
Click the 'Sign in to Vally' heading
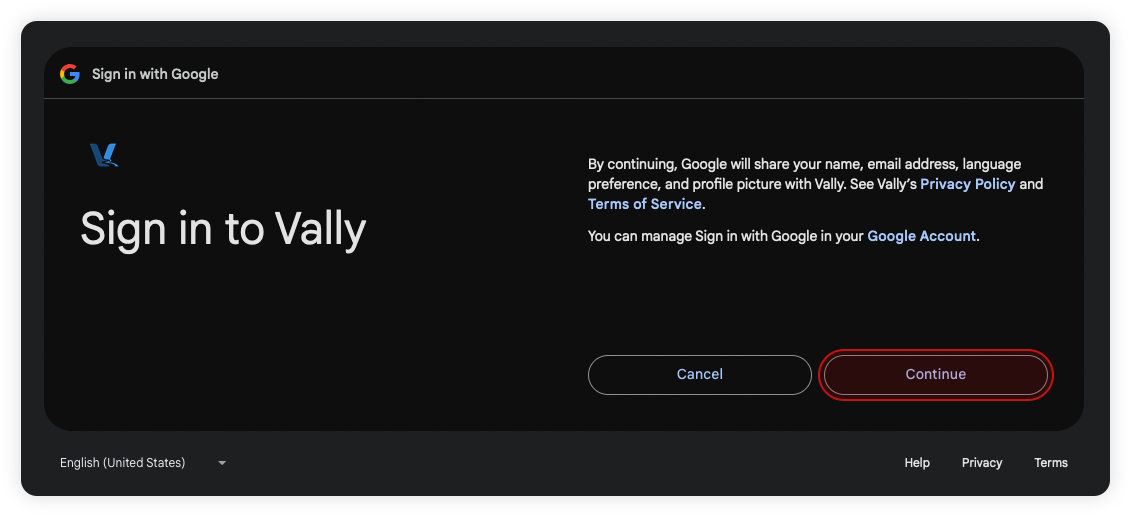click(223, 229)
